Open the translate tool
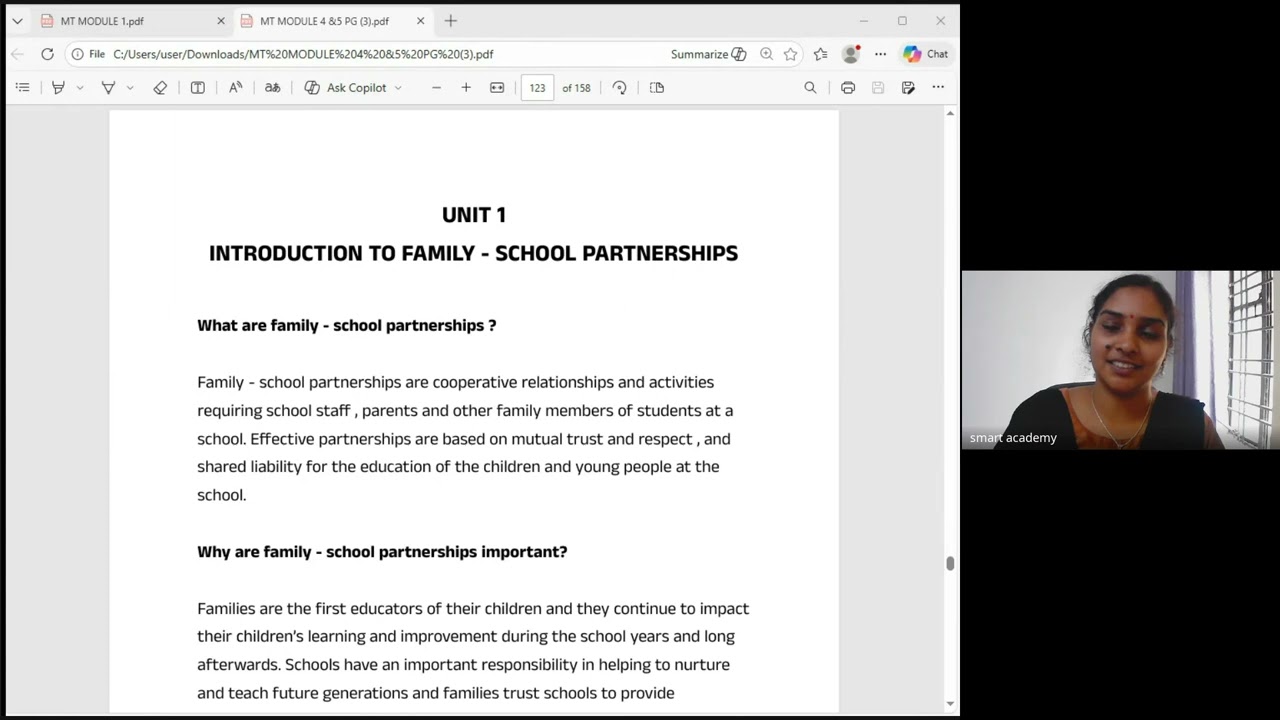Screen dimensions: 1280x720 [272, 88]
